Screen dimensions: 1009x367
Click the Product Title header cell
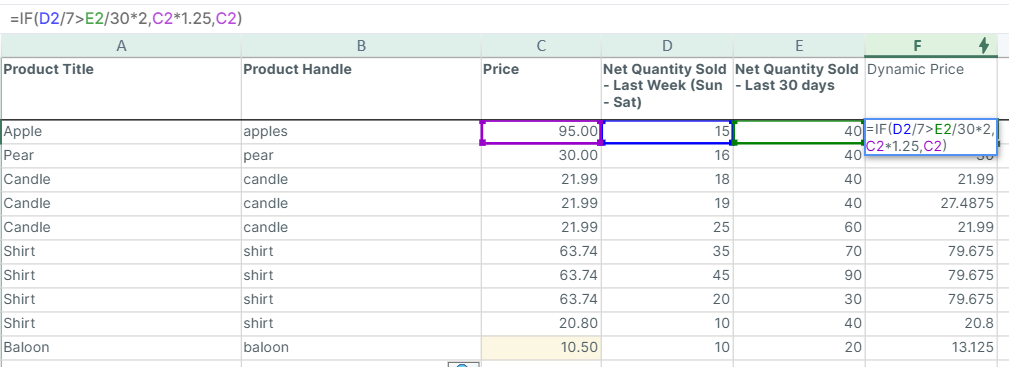[x=120, y=89]
